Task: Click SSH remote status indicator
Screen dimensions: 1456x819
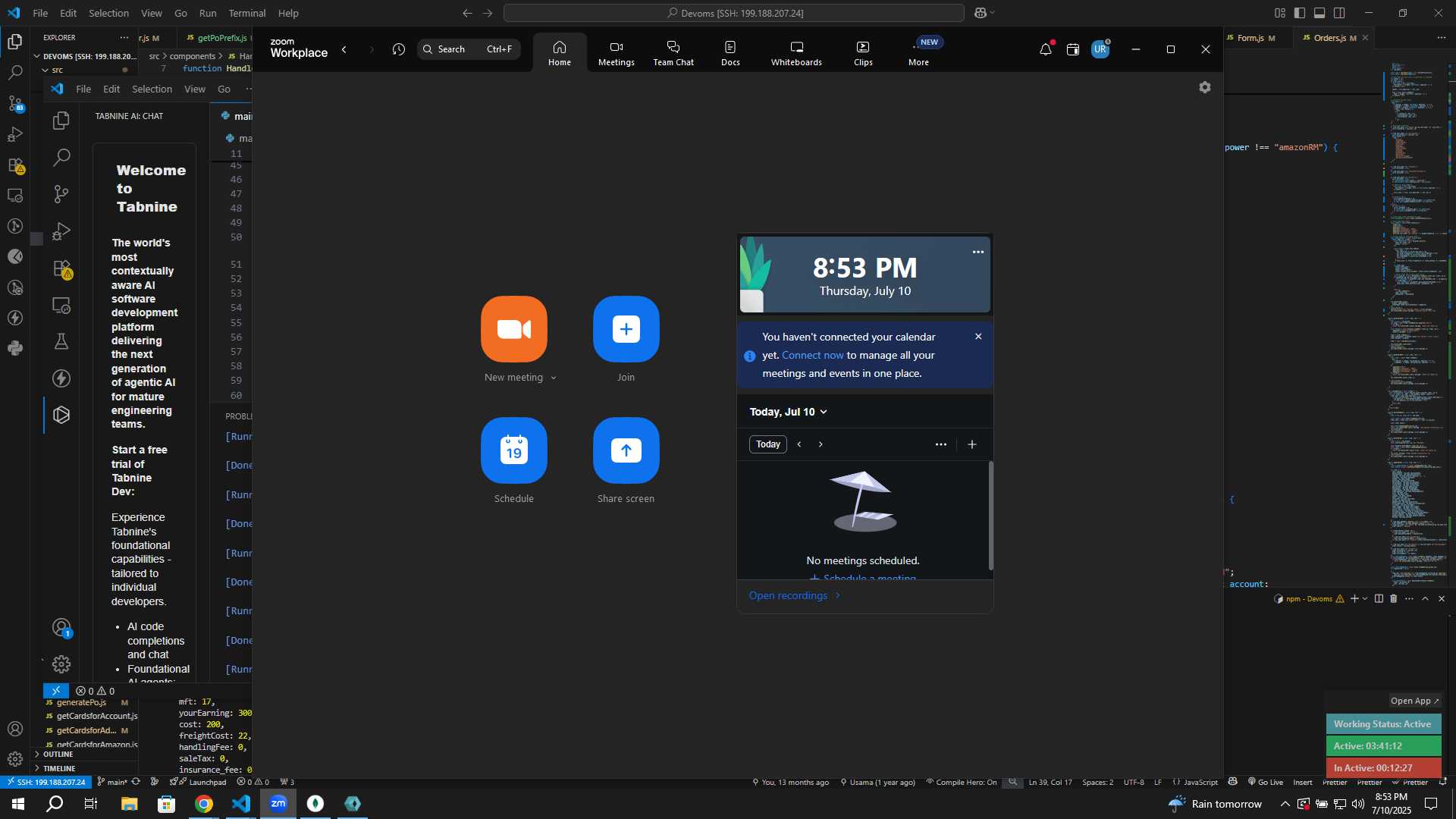Action: (47, 782)
